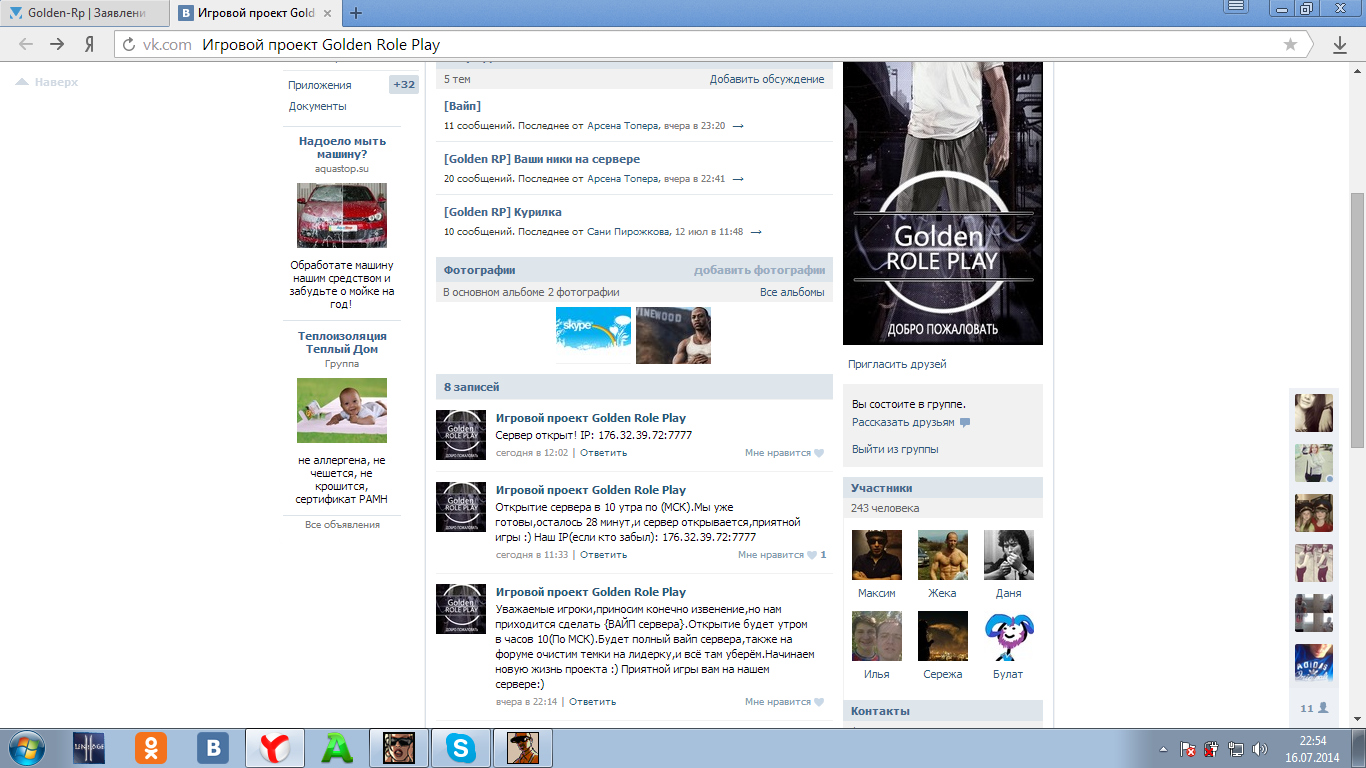
Task: Click the car wash ad image
Action: click(342, 215)
